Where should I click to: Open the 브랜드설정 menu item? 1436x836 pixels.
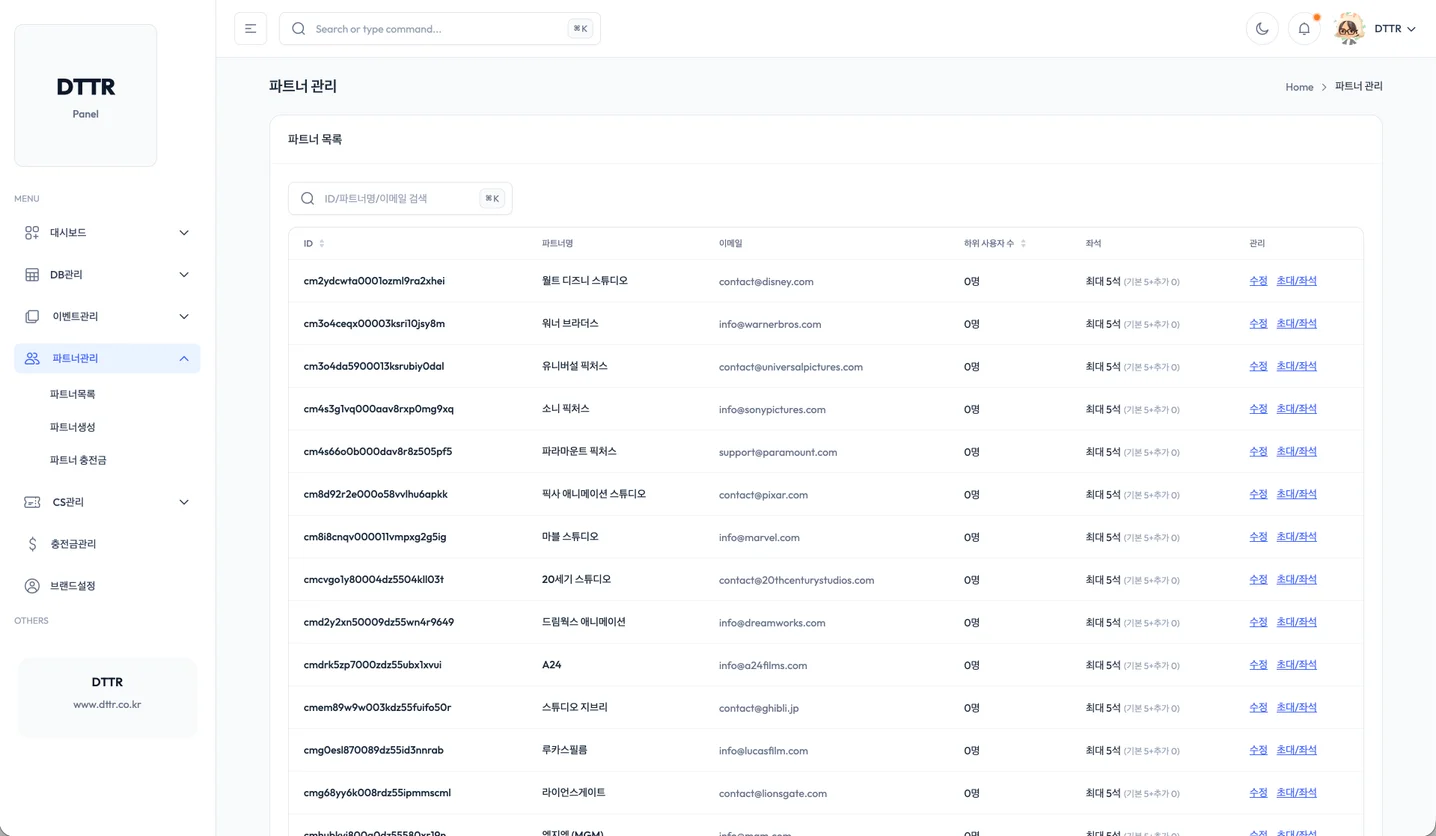[x=107, y=586]
